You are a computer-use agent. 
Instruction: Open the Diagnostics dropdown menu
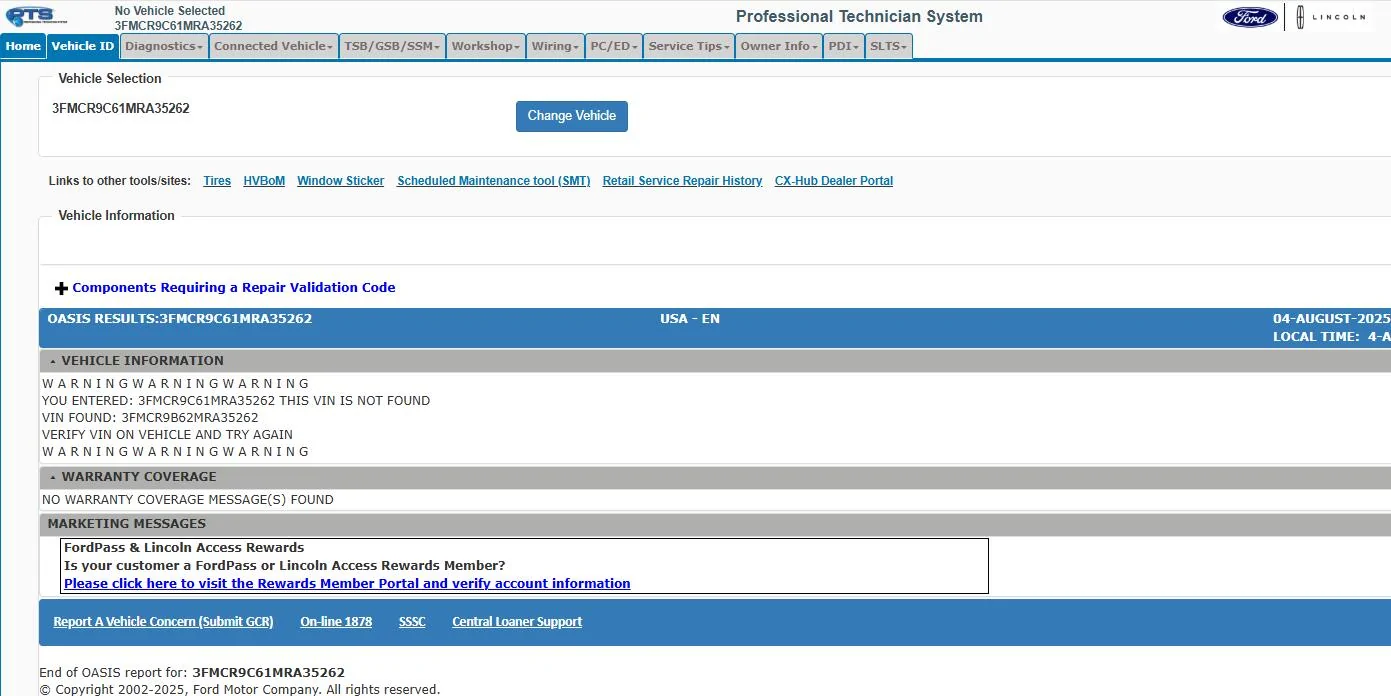[x=164, y=46]
